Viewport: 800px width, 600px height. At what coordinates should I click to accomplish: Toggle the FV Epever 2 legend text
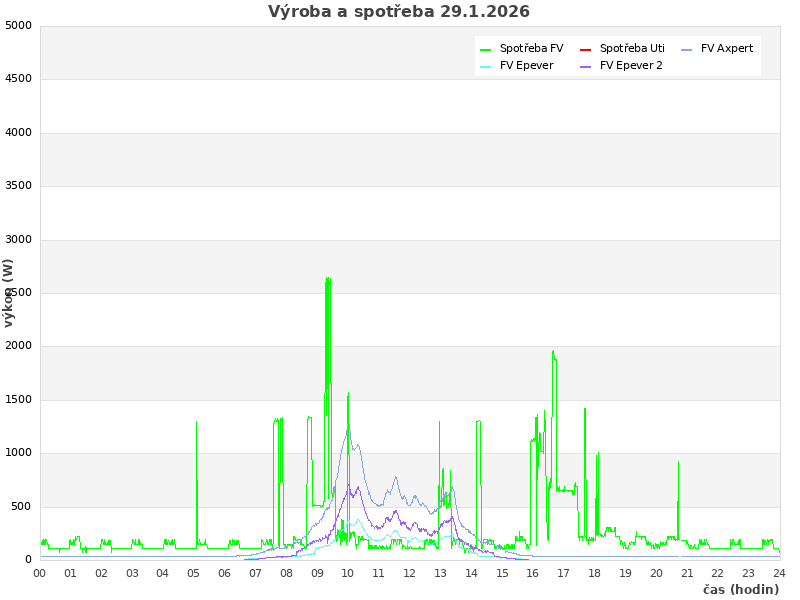tap(631, 66)
